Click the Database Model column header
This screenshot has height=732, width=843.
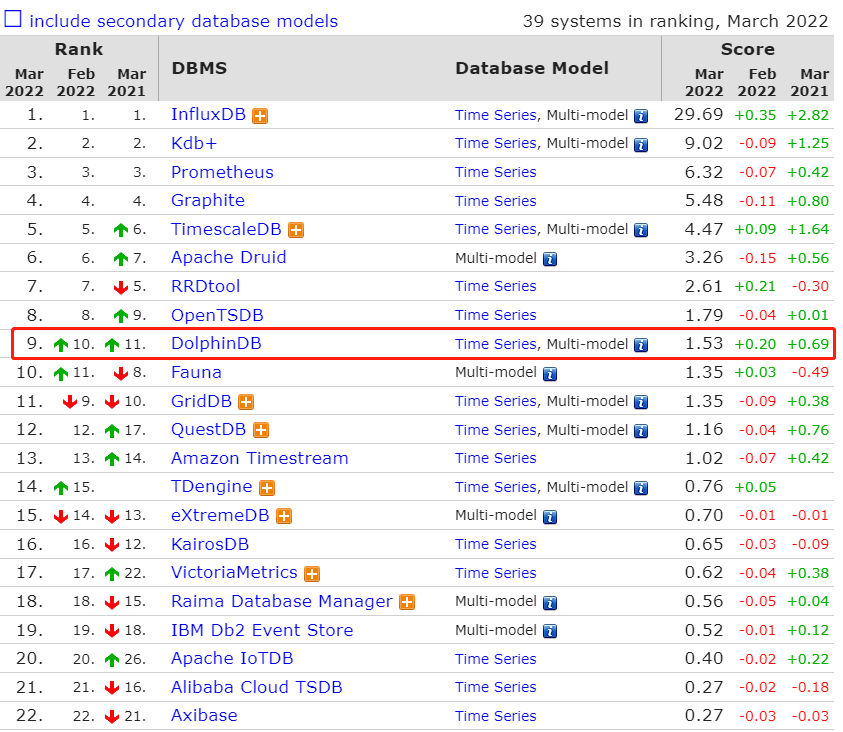(x=532, y=68)
